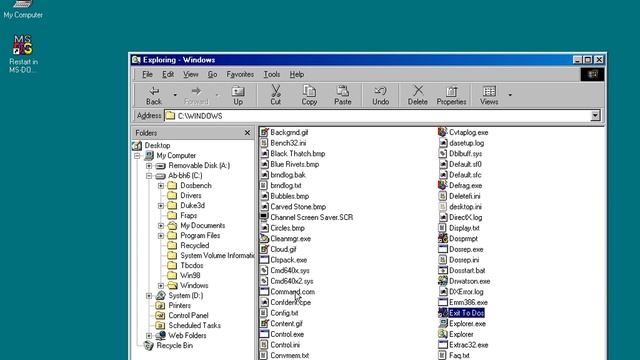Select Cvtaplog.exe file
Image resolution: width=640 pixels, height=360 pixels.
[x=469, y=132]
